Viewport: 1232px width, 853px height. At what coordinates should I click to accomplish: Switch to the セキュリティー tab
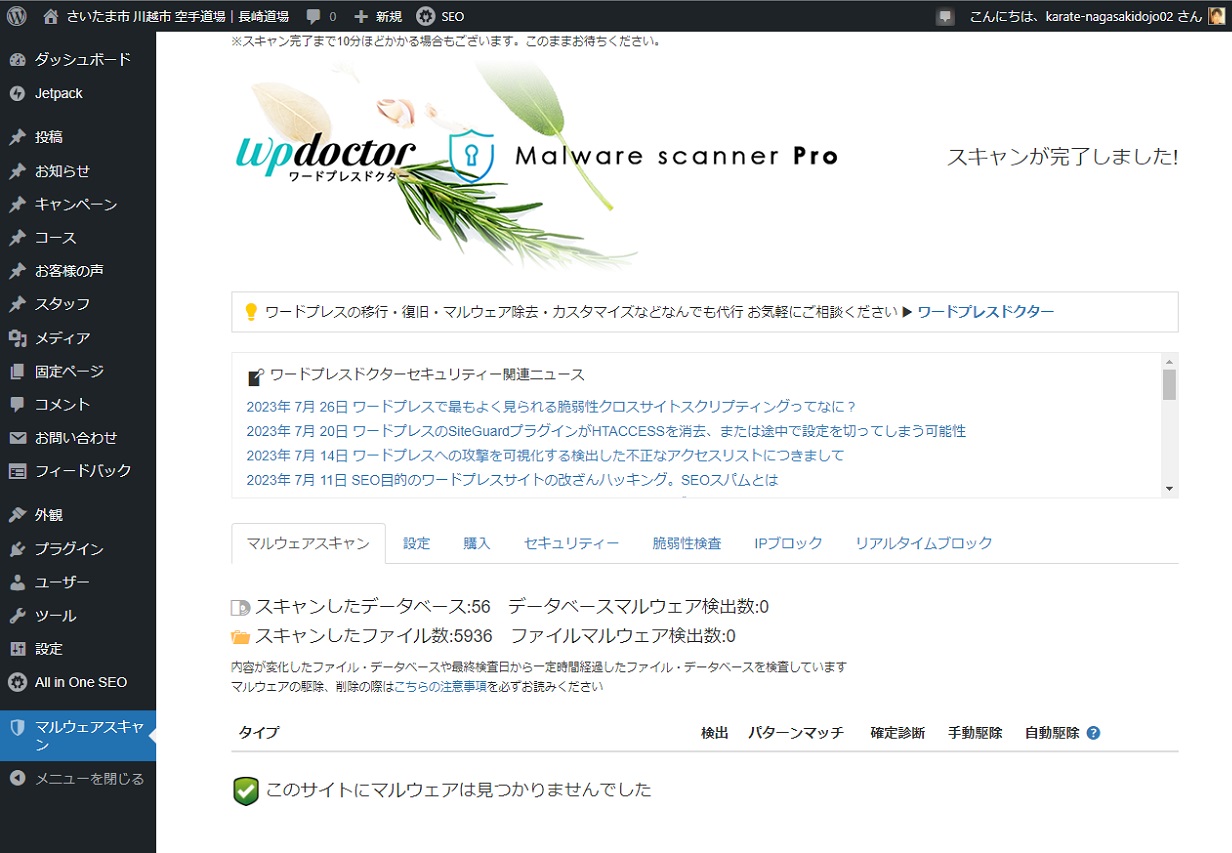(x=571, y=543)
